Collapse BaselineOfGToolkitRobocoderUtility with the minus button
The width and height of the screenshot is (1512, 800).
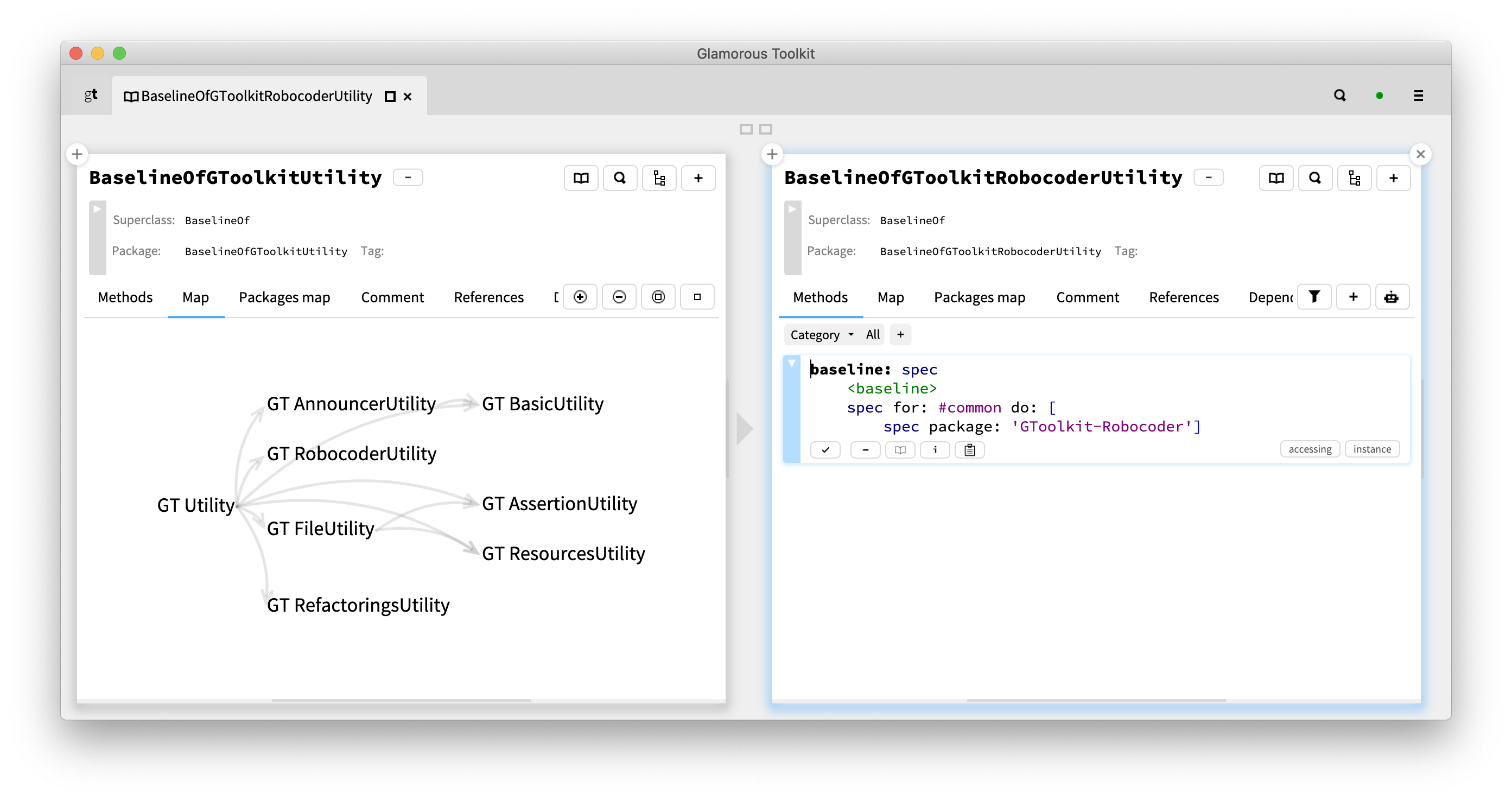(x=1209, y=177)
